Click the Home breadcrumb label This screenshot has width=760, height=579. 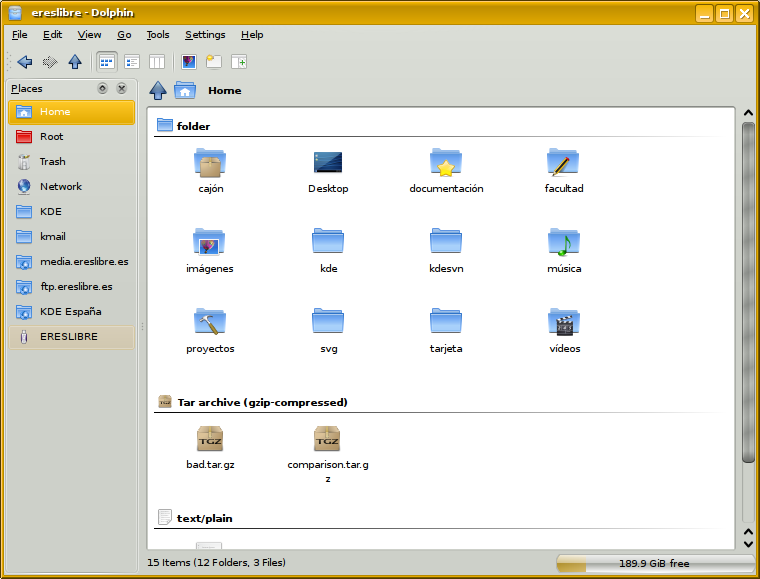pos(225,91)
